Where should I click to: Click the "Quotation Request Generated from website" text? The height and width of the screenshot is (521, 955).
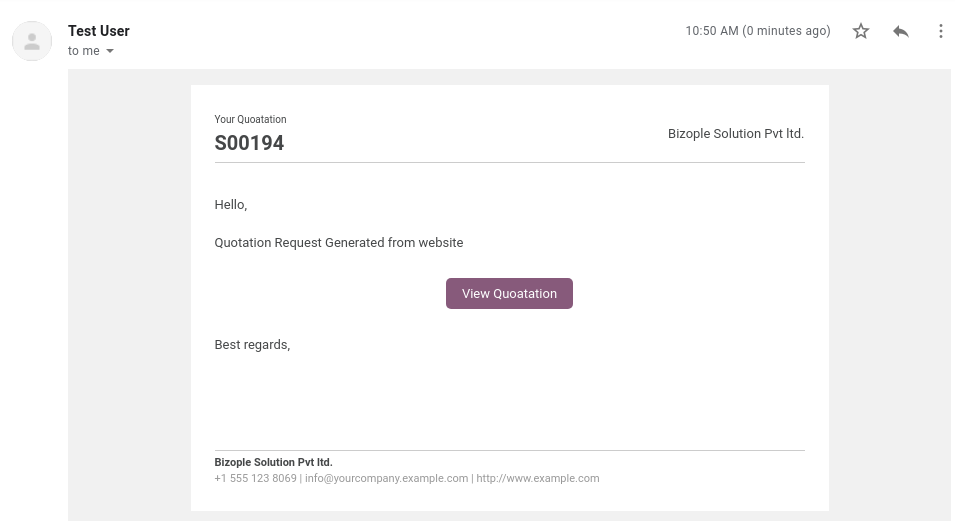click(339, 243)
